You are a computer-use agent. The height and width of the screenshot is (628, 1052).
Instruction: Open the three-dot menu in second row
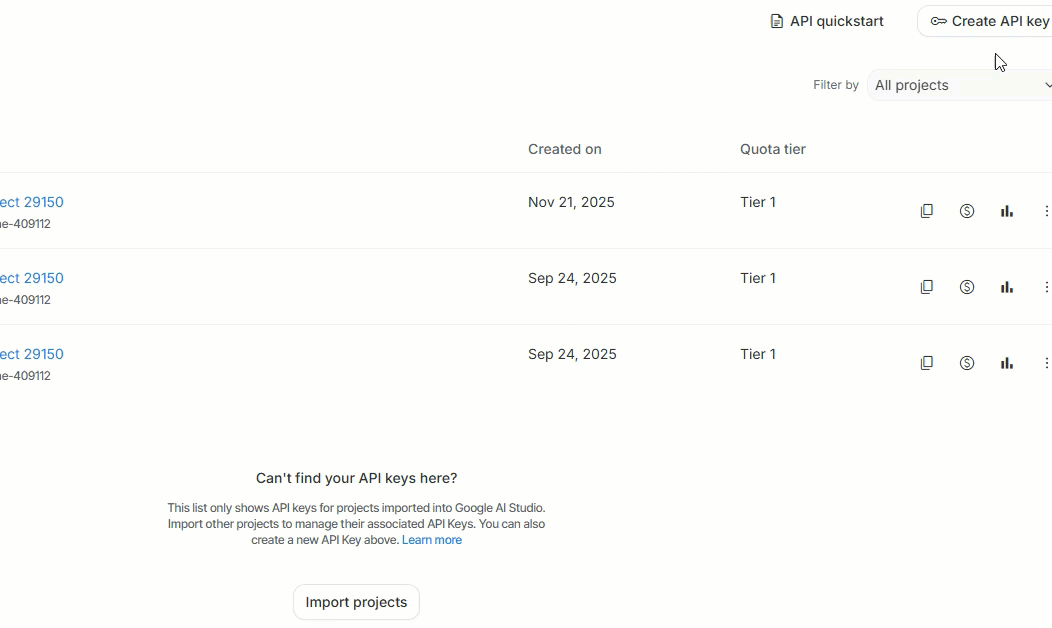[x=1046, y=287]
